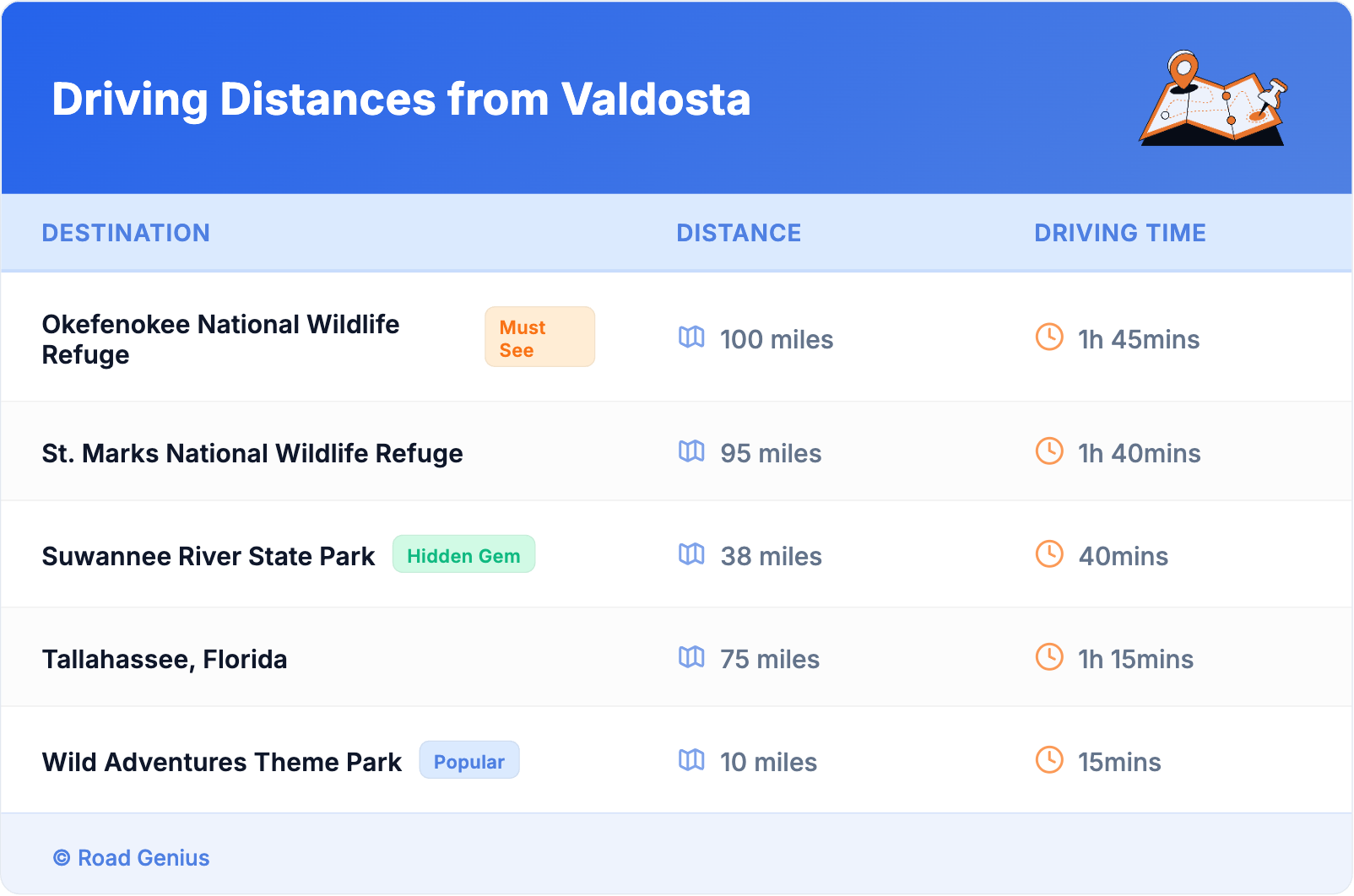The height and width of the screenshot is (896, 1354).
Task: Click the map icon beside 75 miles
Action: coord(691,657)
